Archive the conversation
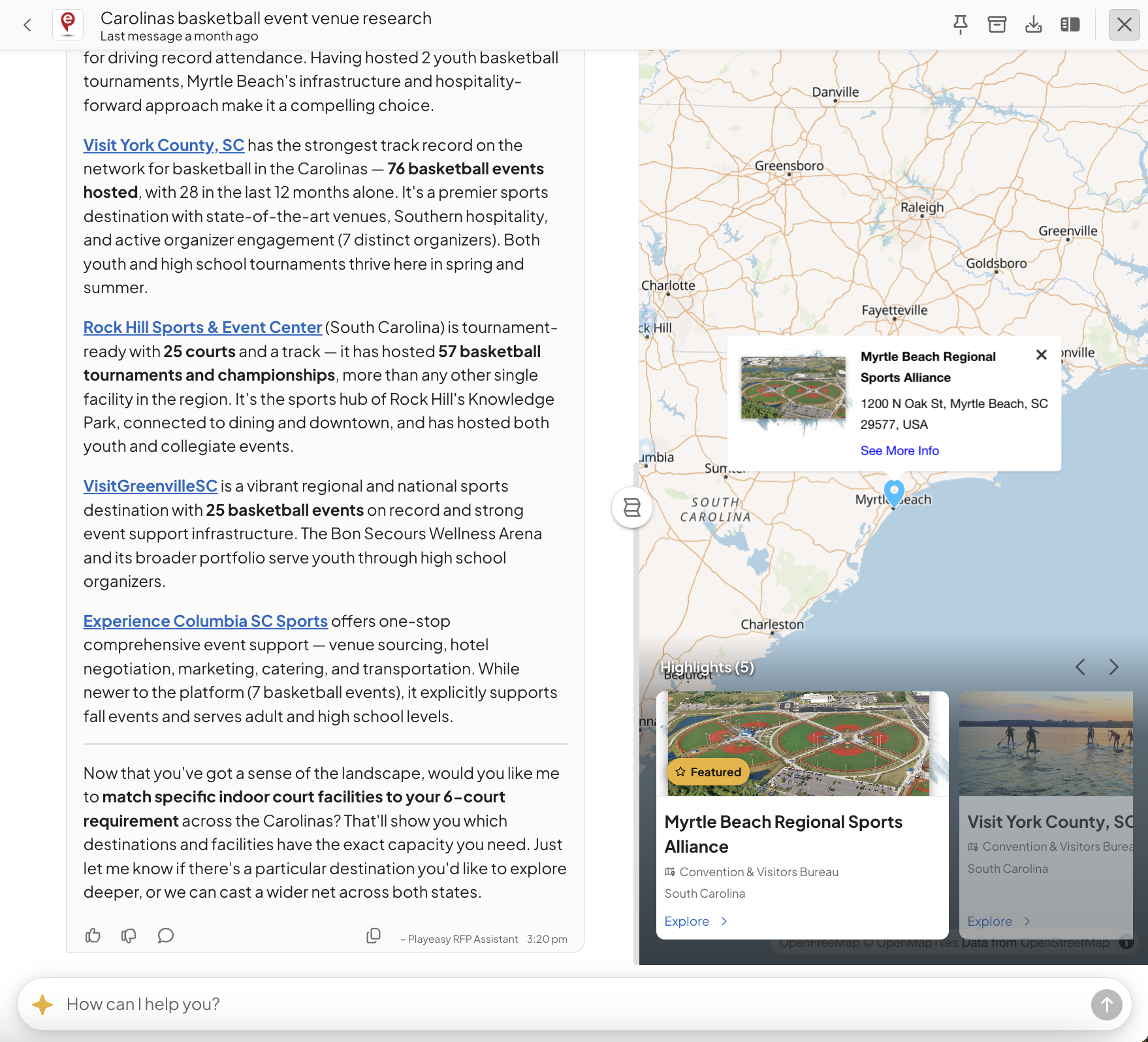This screenshot has width=1148, height=1042. pyautogui.click(x=997, y=25)
